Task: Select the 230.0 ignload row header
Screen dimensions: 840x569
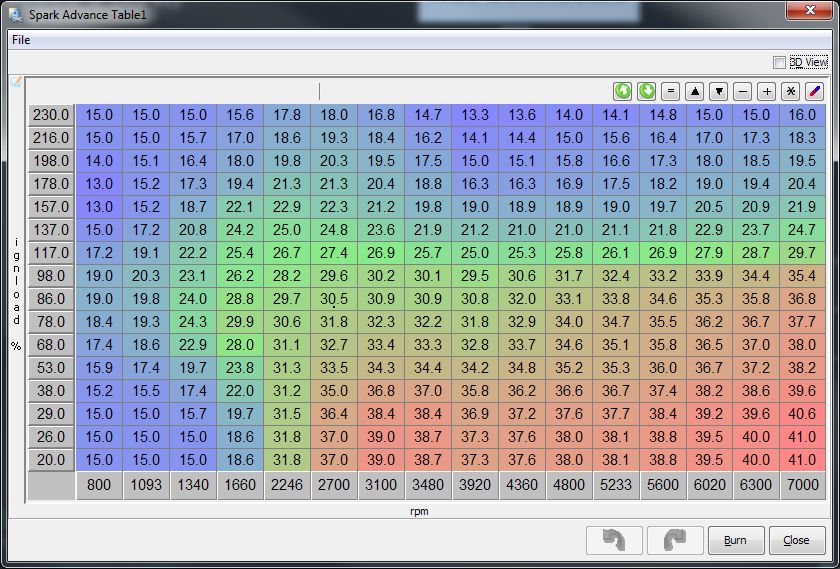Action: tap(50, 115)
